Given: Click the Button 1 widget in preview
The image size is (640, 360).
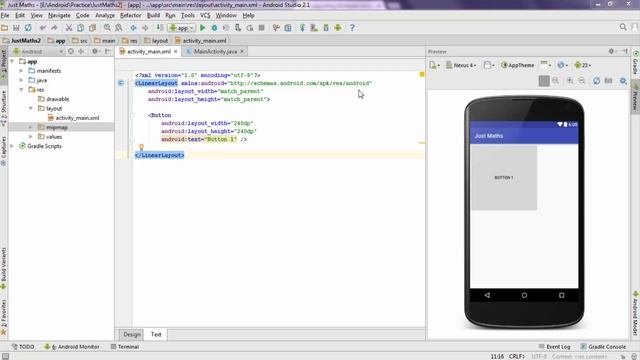Looking at the screenshot, I should 504,178.
